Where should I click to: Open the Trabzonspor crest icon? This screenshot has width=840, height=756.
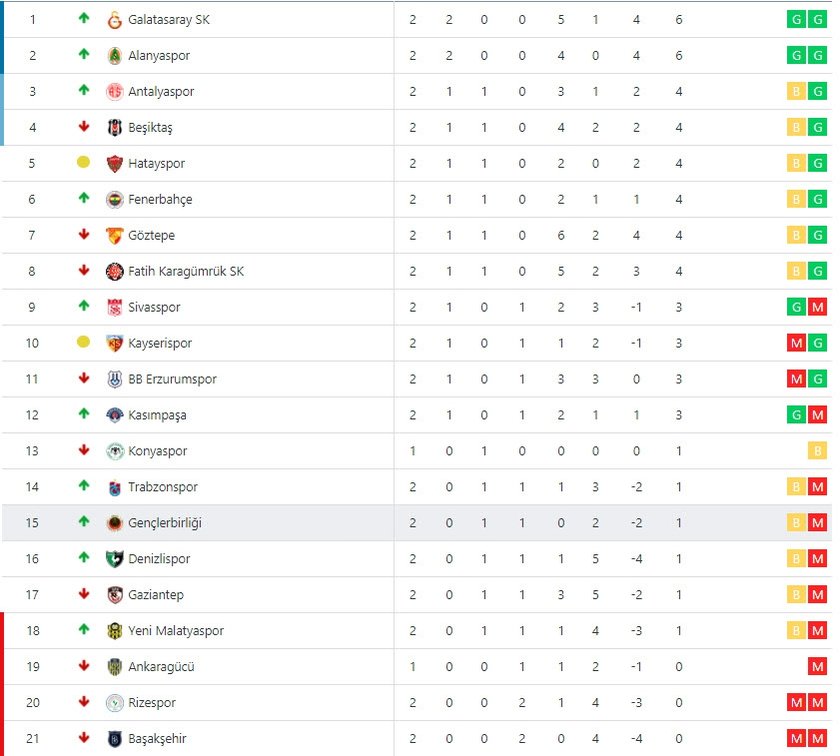115,487
